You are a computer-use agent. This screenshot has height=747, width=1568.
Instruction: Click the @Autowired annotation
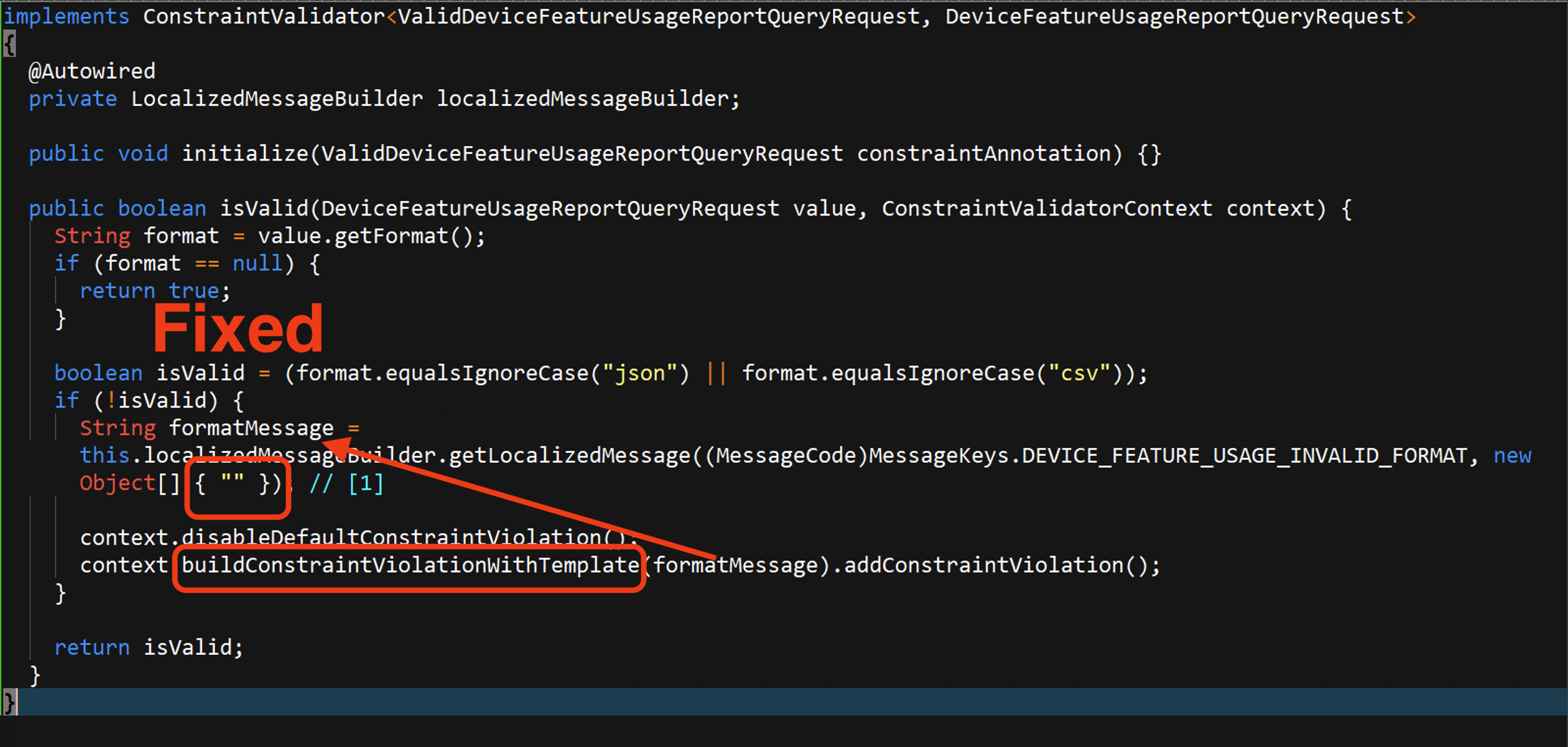(x=92, y=72)
